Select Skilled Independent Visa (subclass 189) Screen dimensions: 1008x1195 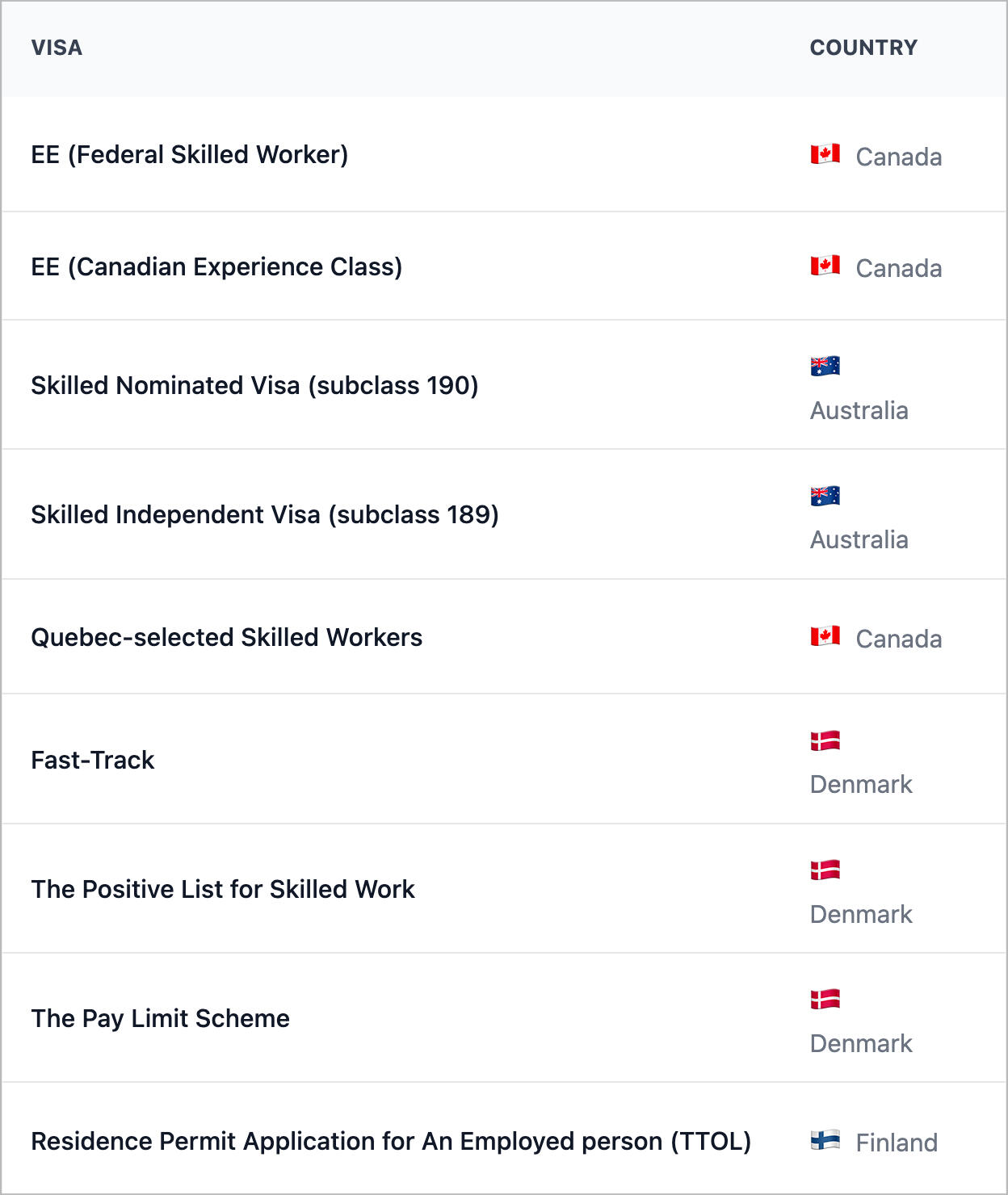pyautogui.click(x=265, y=514)
